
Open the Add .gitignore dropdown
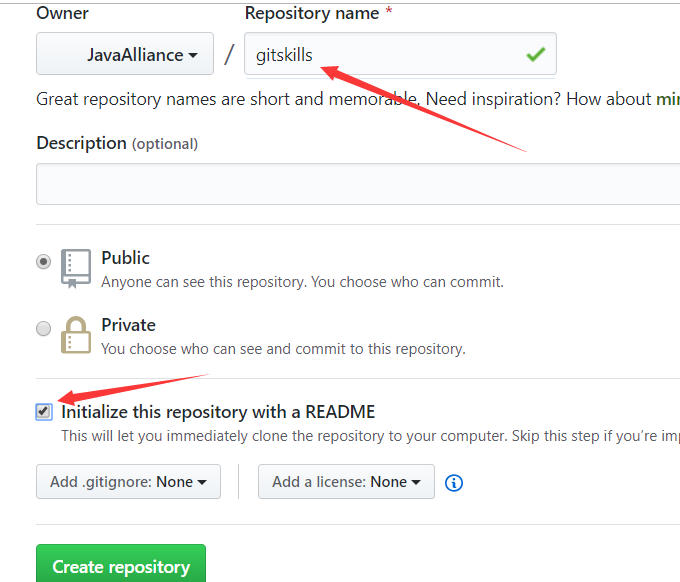pos(128,482)
